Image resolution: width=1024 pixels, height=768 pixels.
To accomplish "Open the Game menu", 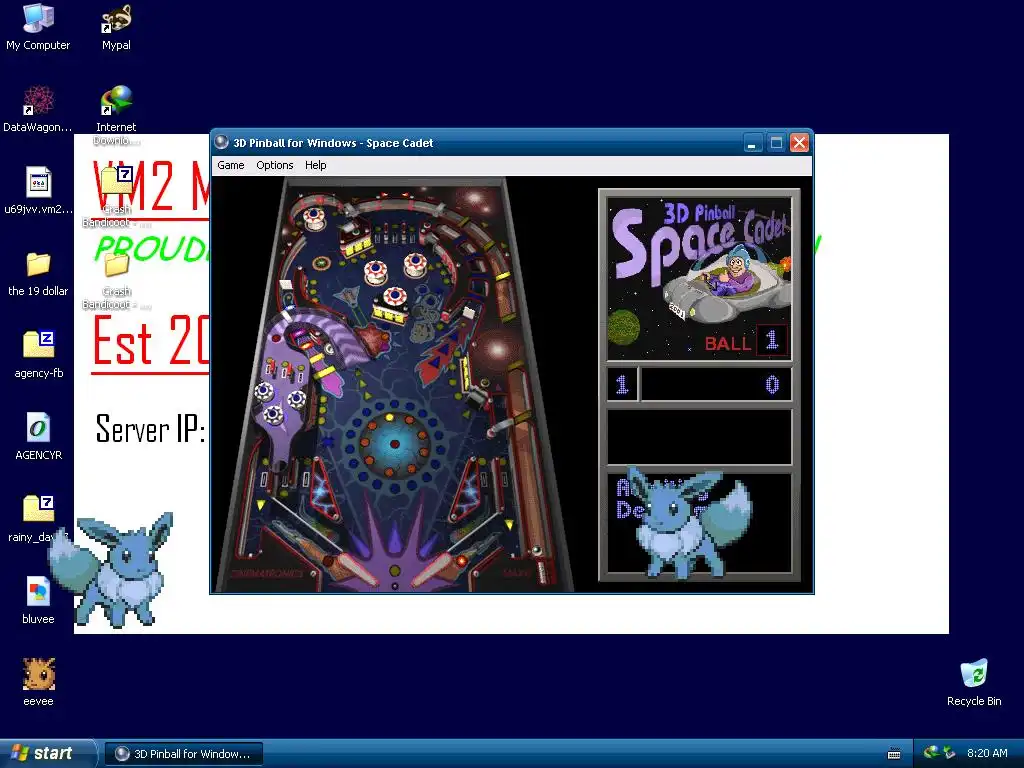I will pos(231,165).
